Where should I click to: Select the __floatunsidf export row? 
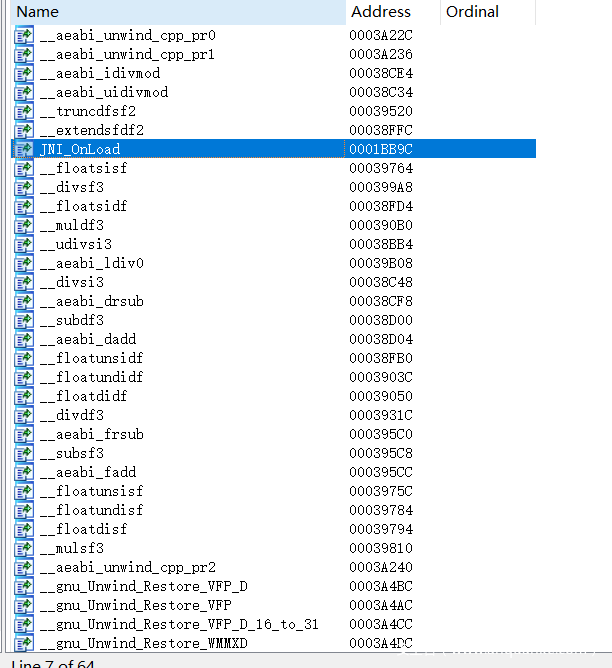coord(92,358)
